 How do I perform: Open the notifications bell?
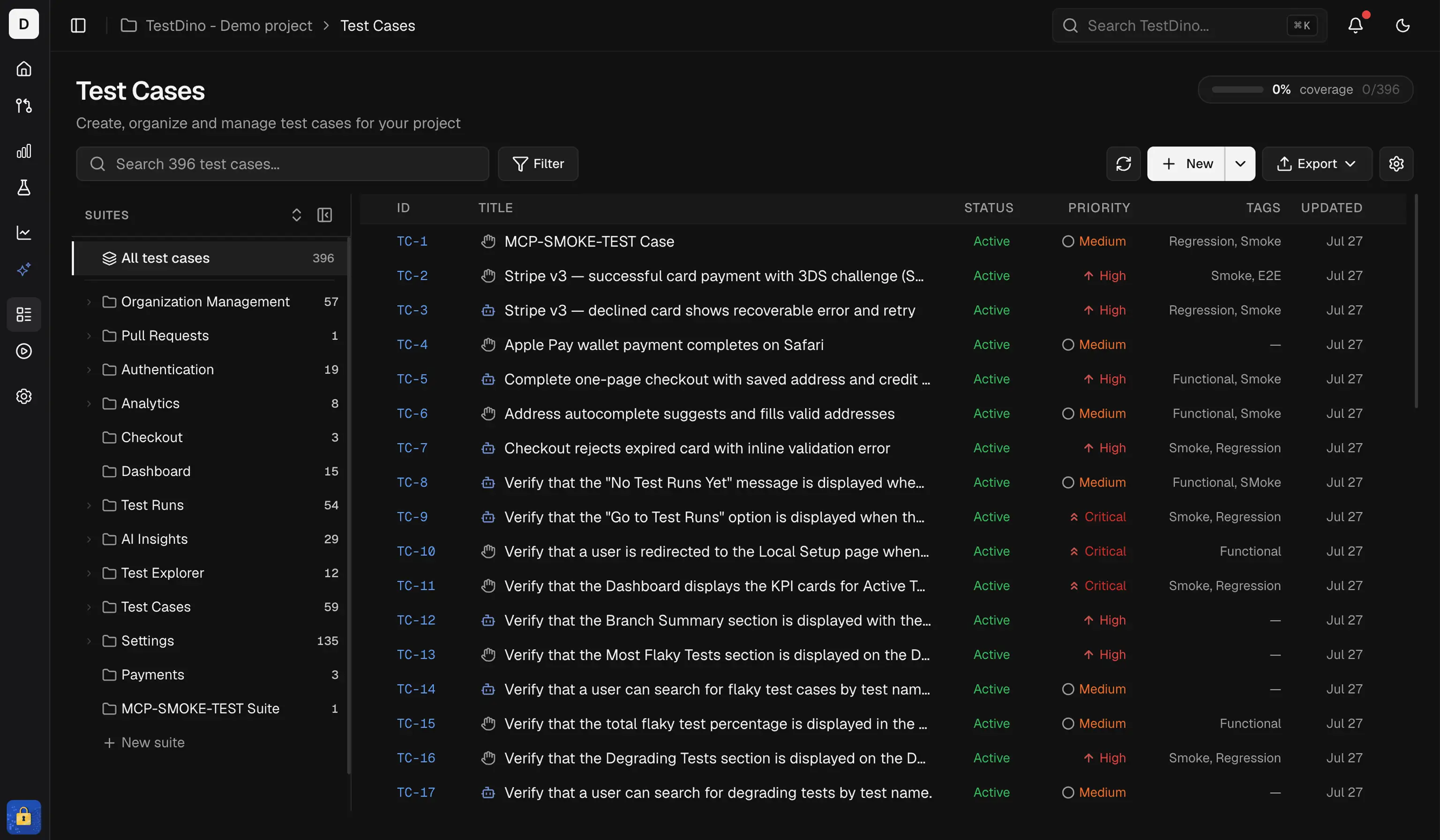click(1356, 25)
